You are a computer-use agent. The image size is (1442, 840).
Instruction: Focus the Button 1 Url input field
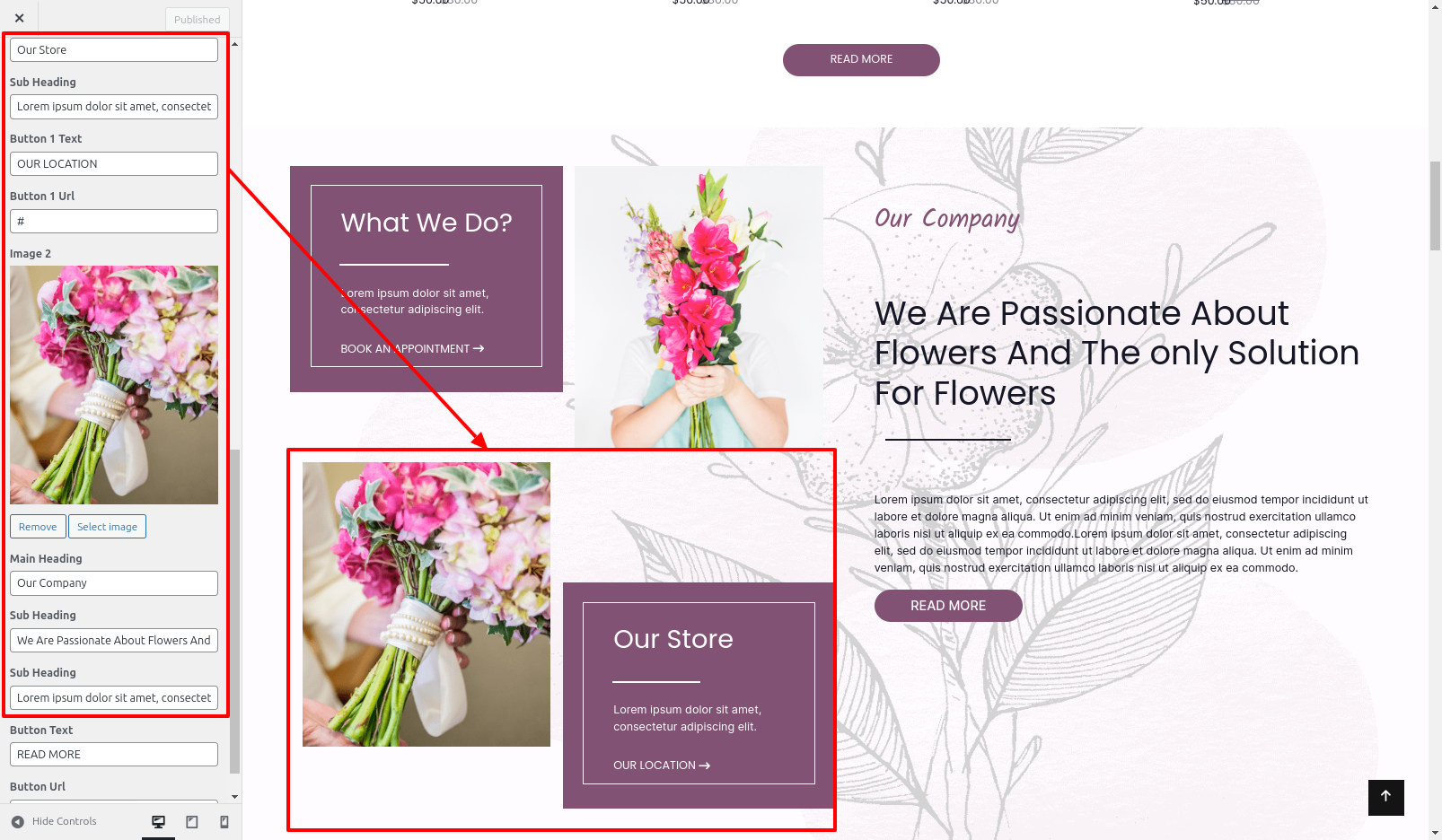click(114, 221)
